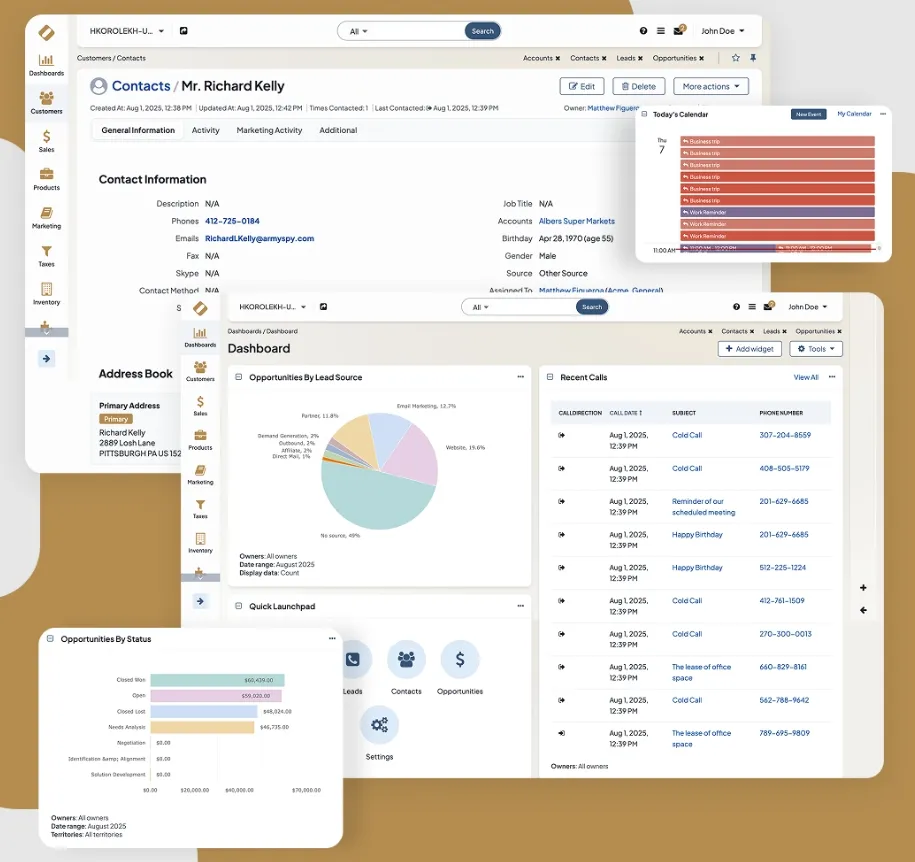915x862 pixels.
Task: Open the All search scope dropdown in Contacts window
Action: pos(358,32)
